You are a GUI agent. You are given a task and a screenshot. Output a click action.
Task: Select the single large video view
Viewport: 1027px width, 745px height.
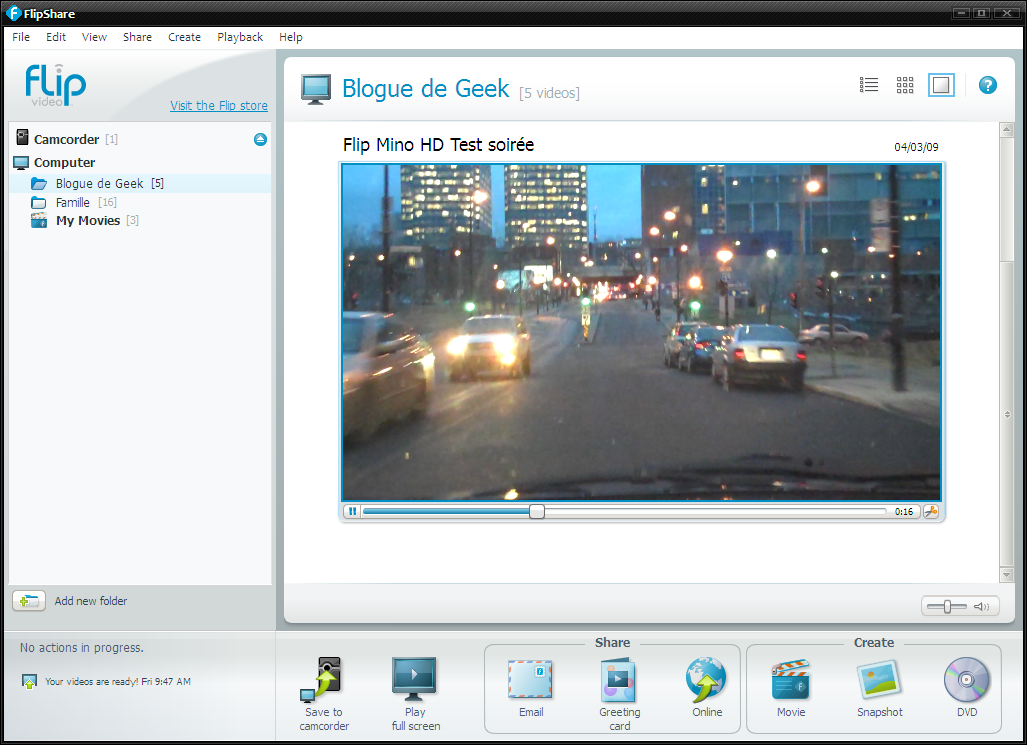tap(941, 86)
